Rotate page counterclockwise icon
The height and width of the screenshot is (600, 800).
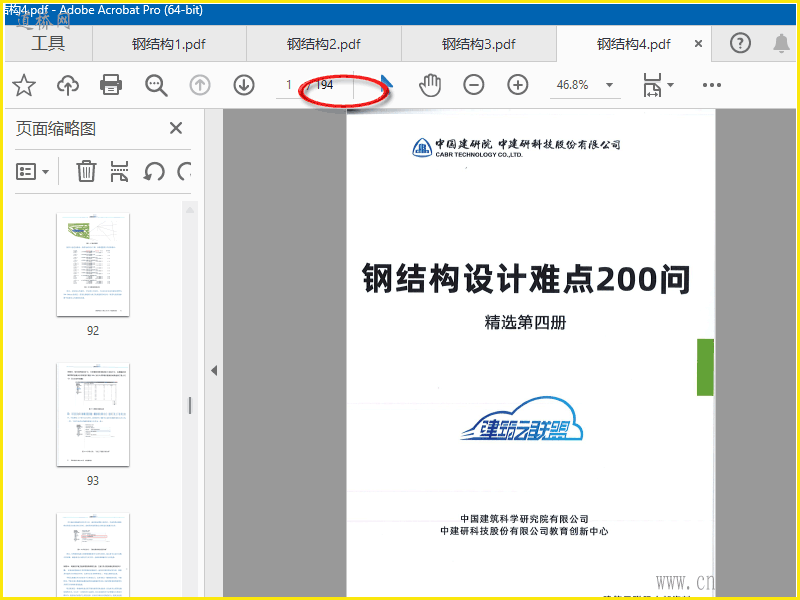[x=154, y=171]
